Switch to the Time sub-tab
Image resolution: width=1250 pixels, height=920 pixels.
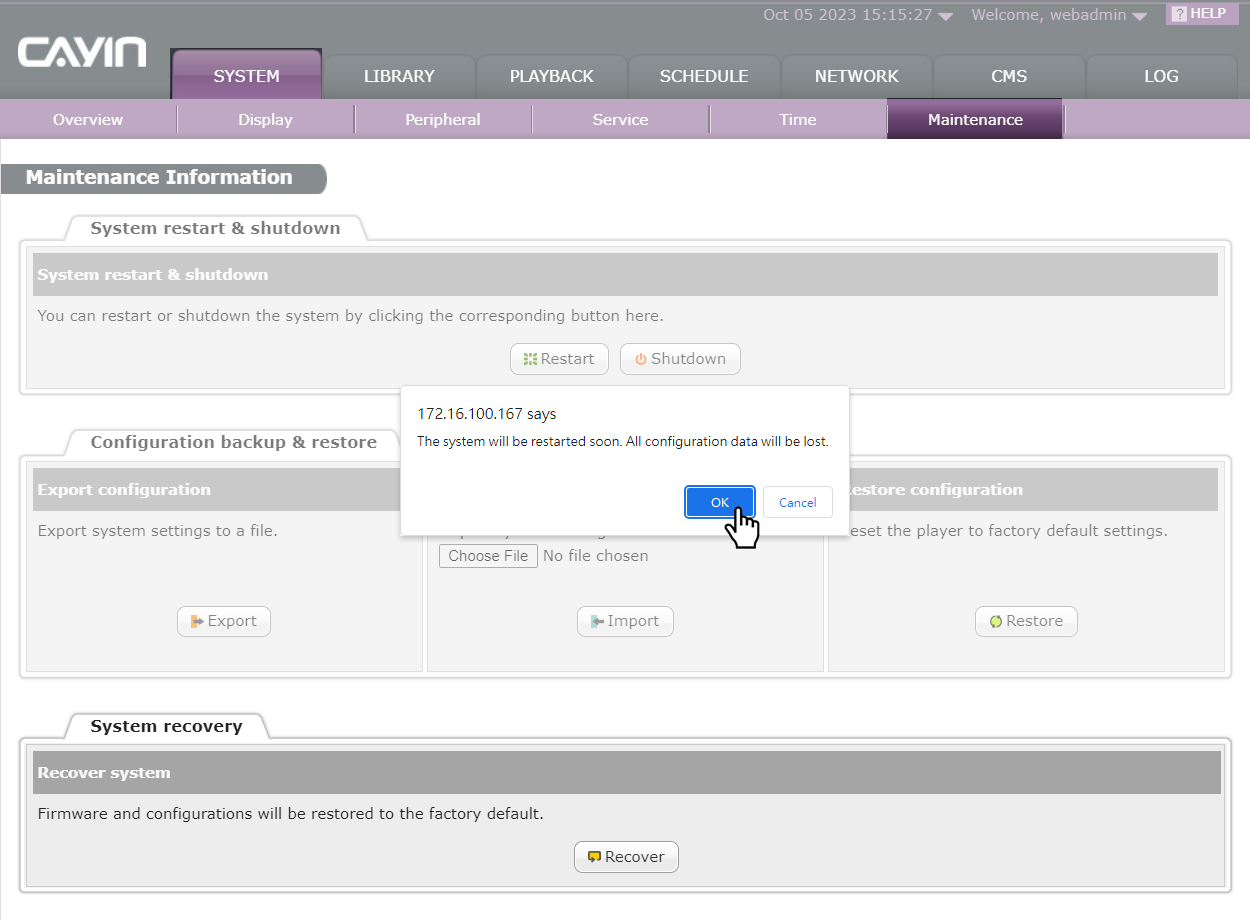coord(798,119)
